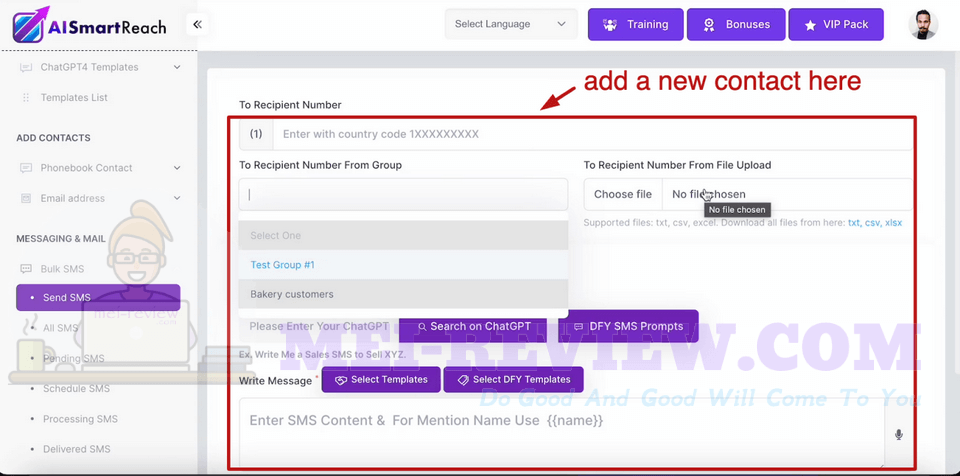Click the recipient group search field
The height and width of the screenshot is (476, 960).
tap(403, 195)
